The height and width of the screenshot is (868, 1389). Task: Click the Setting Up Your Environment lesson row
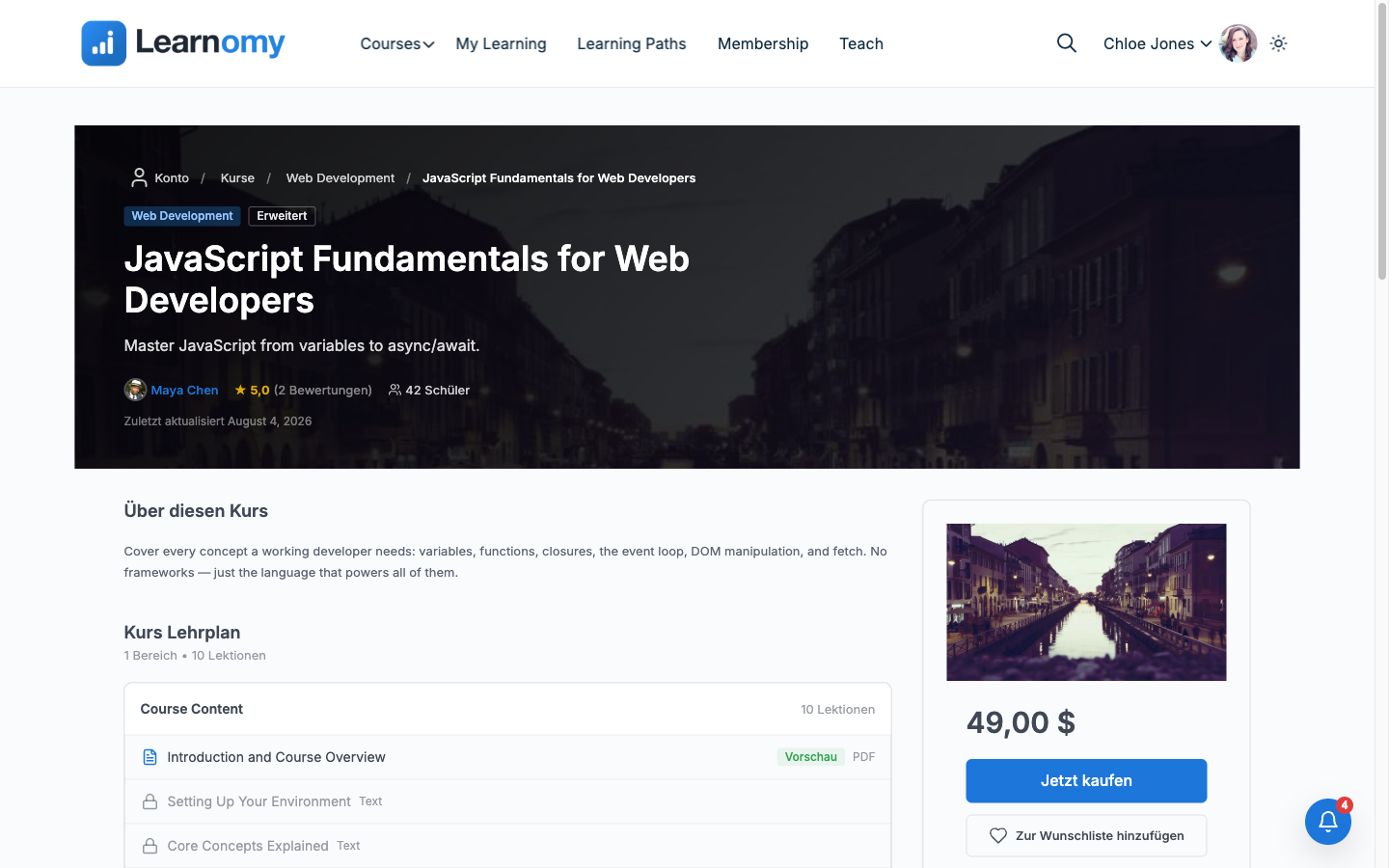coord(507,801)
